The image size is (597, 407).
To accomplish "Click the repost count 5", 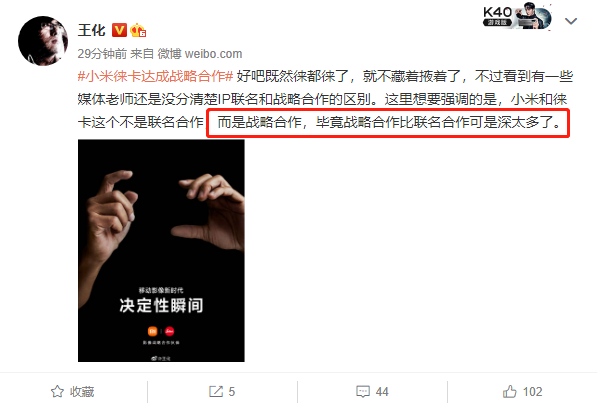I will click(231, 392).
